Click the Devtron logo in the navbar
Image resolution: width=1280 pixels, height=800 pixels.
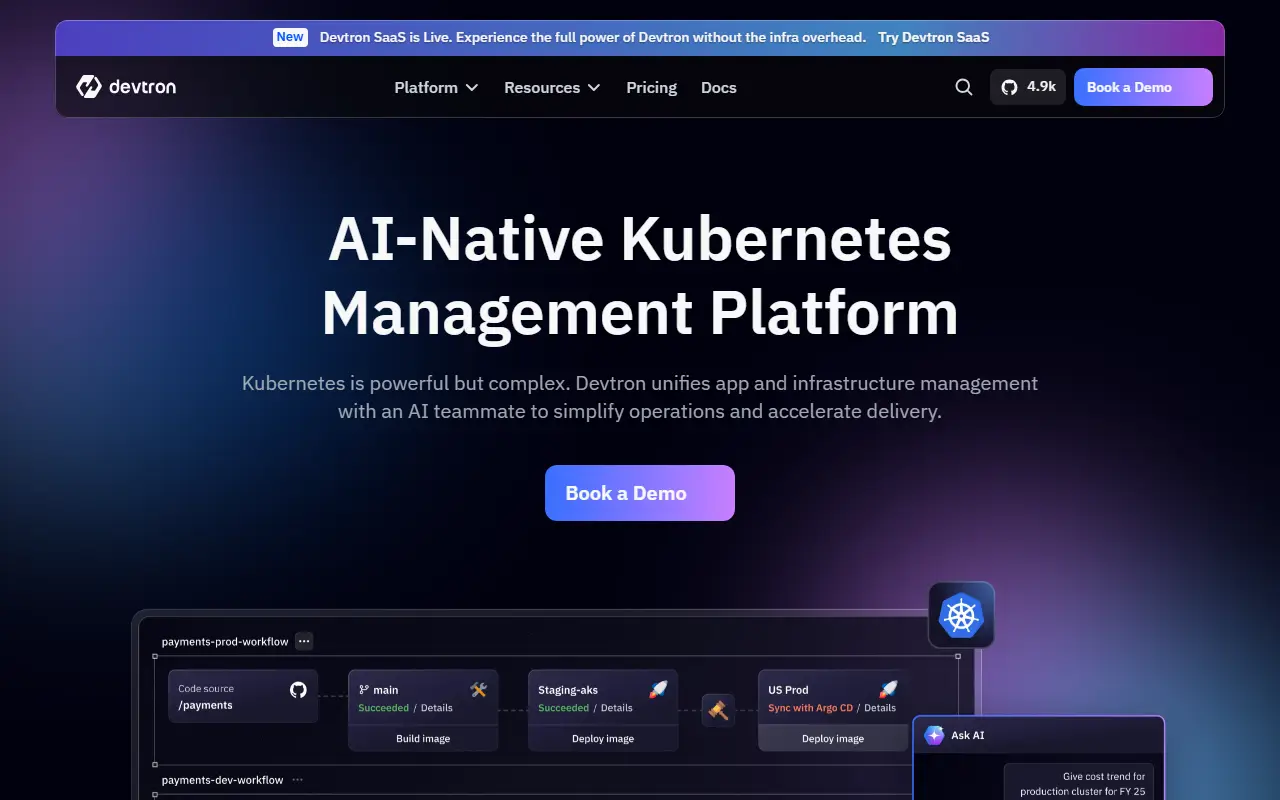[126, 87]
